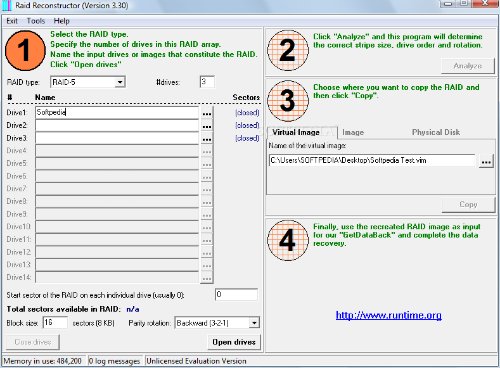Click the Drive6 ellipsis browse button
The height and width of the screenshot is (368, 500).
click(x=207, y=177)
